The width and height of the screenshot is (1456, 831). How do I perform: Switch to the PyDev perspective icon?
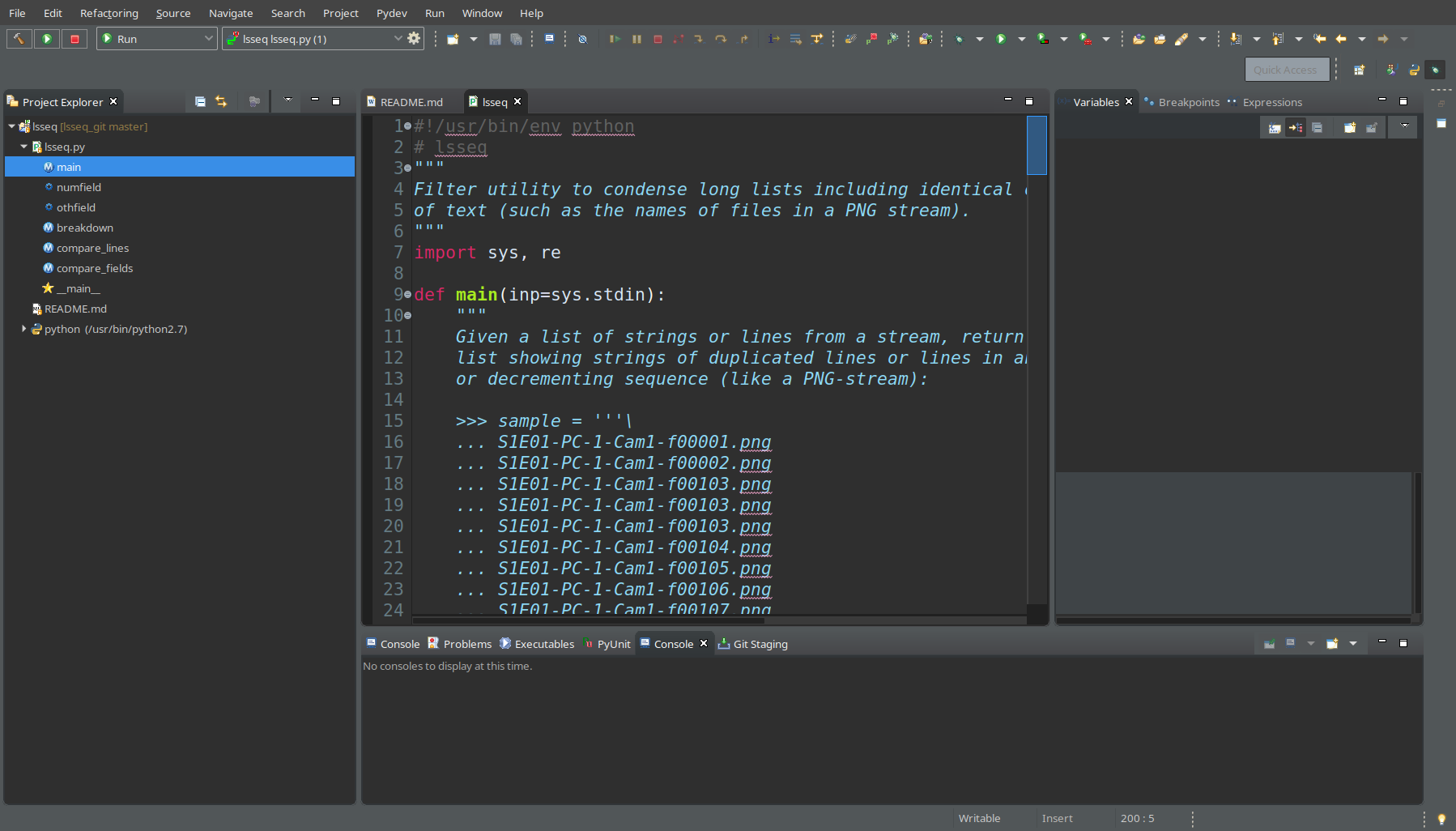(1413, 70)
